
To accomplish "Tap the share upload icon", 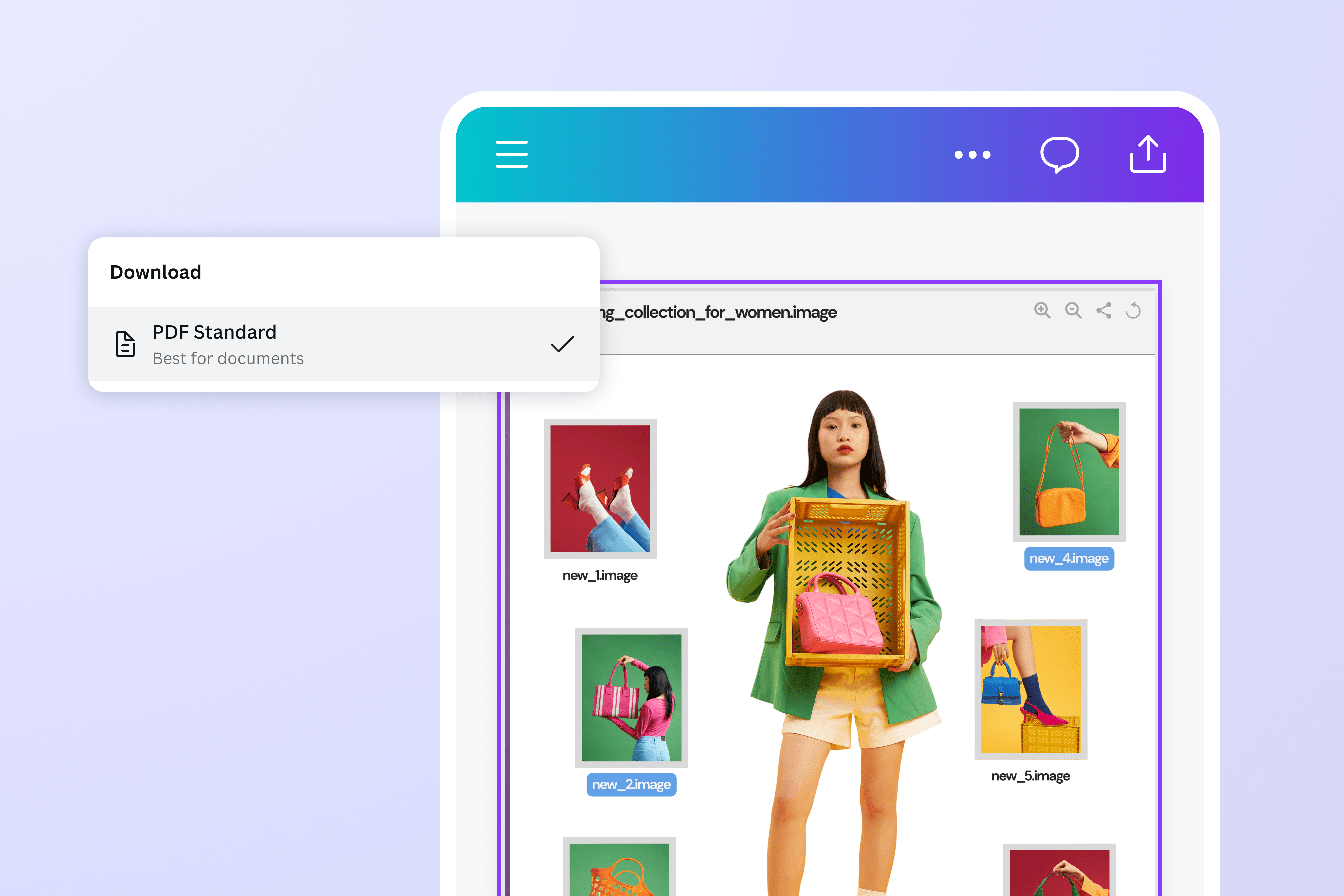I will pos(1147,154).
